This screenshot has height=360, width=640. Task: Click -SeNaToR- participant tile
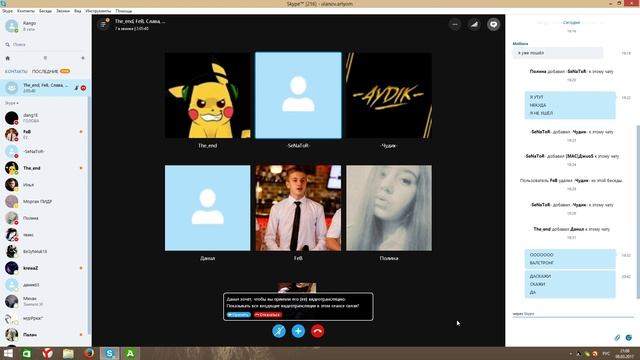[x=298, y=95]
